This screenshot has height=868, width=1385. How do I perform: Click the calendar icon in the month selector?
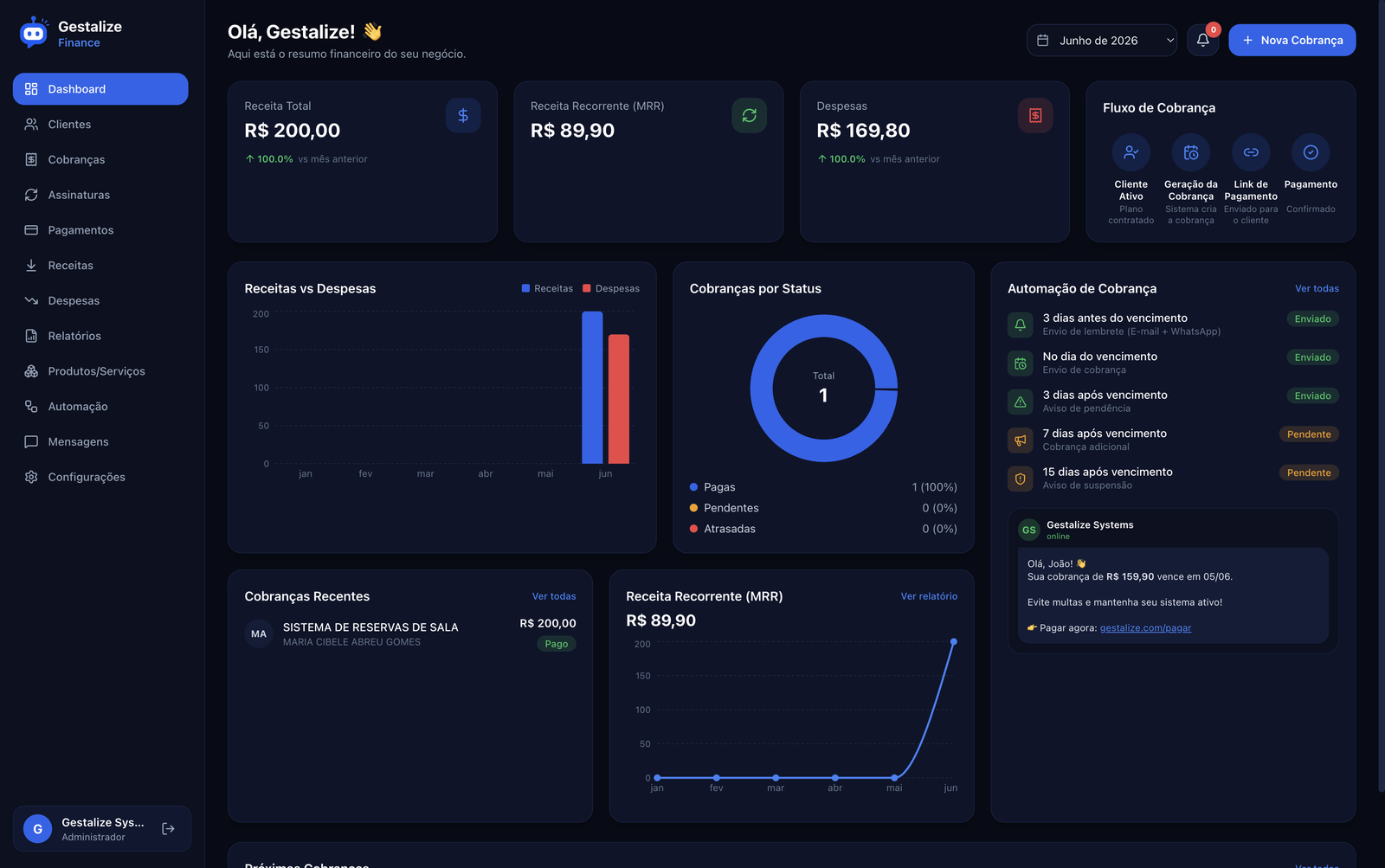click(x=1043, y=41)
